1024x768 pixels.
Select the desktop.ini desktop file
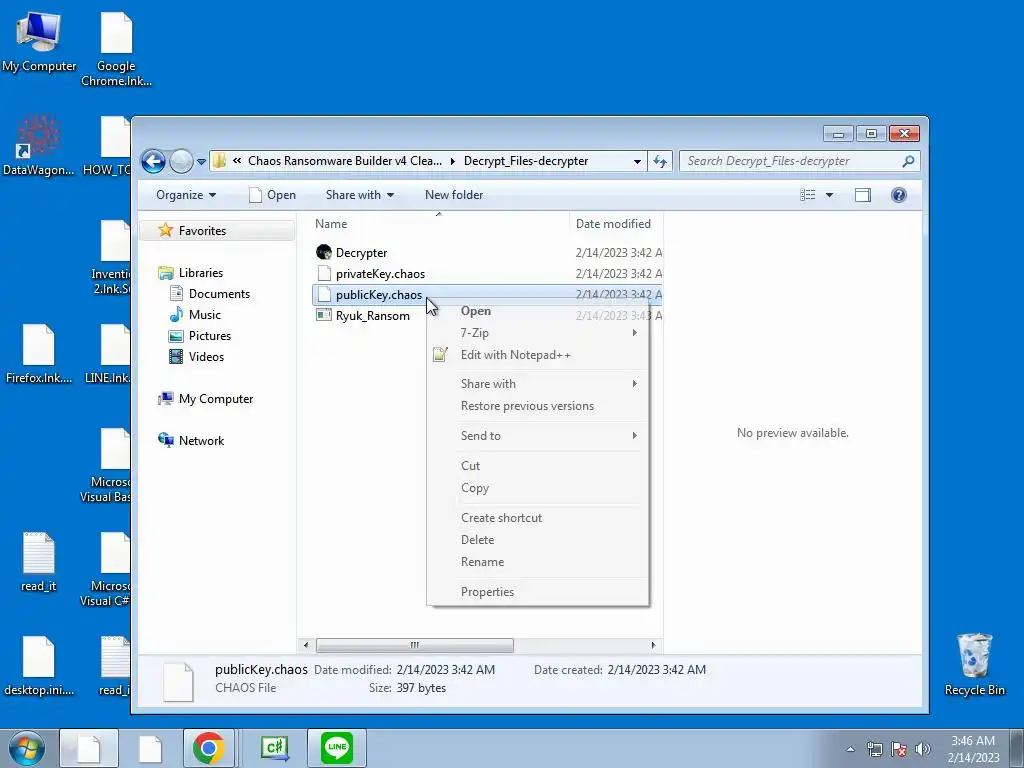point(39,665)
